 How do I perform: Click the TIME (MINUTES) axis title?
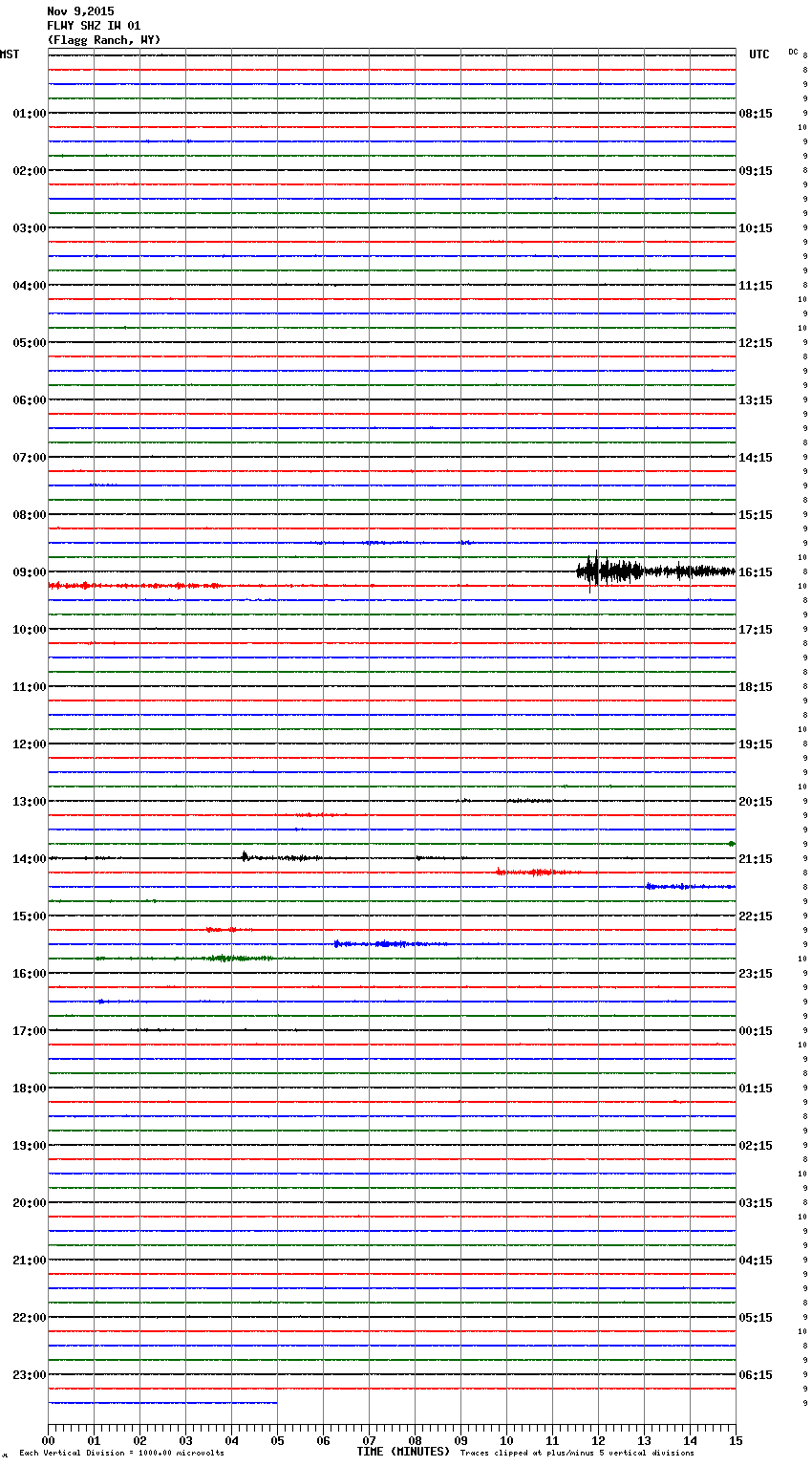(403, 1452)
